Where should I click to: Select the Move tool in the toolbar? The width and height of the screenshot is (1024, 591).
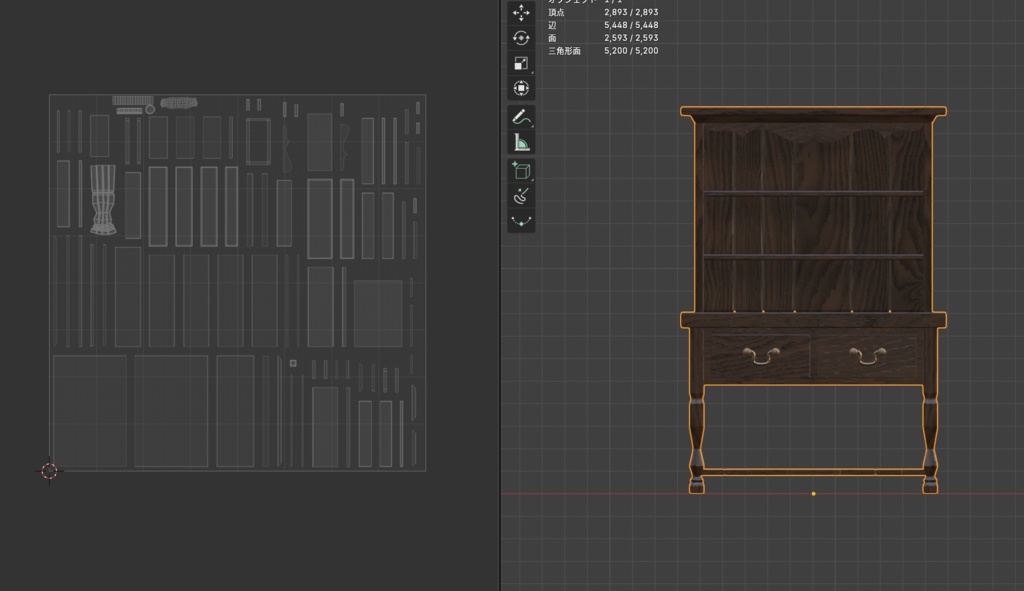click(521, 13)
